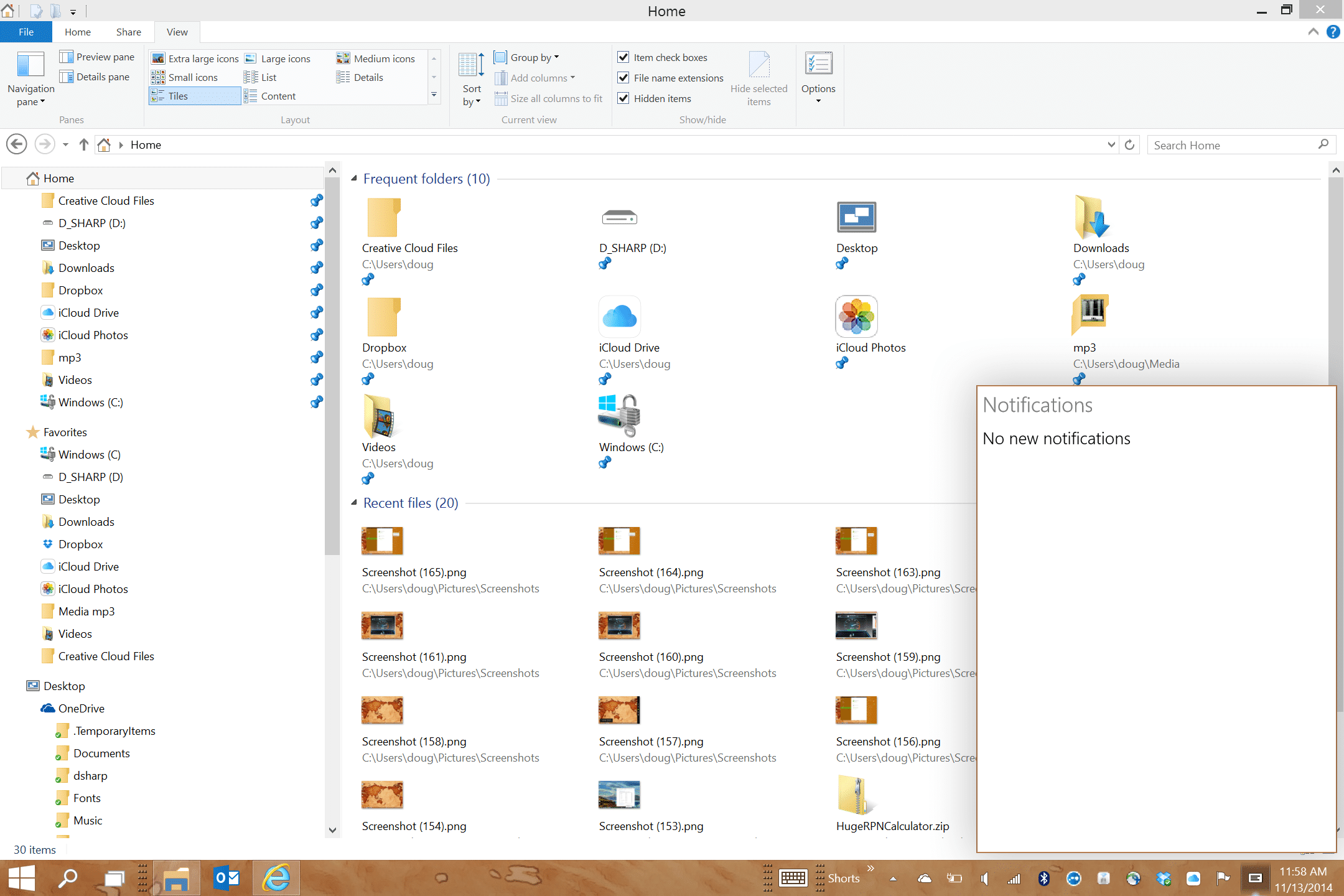Viewport: 1344px width, 896px height.
Task: Switch layout to Extra large icons
Action: [195, 58]
